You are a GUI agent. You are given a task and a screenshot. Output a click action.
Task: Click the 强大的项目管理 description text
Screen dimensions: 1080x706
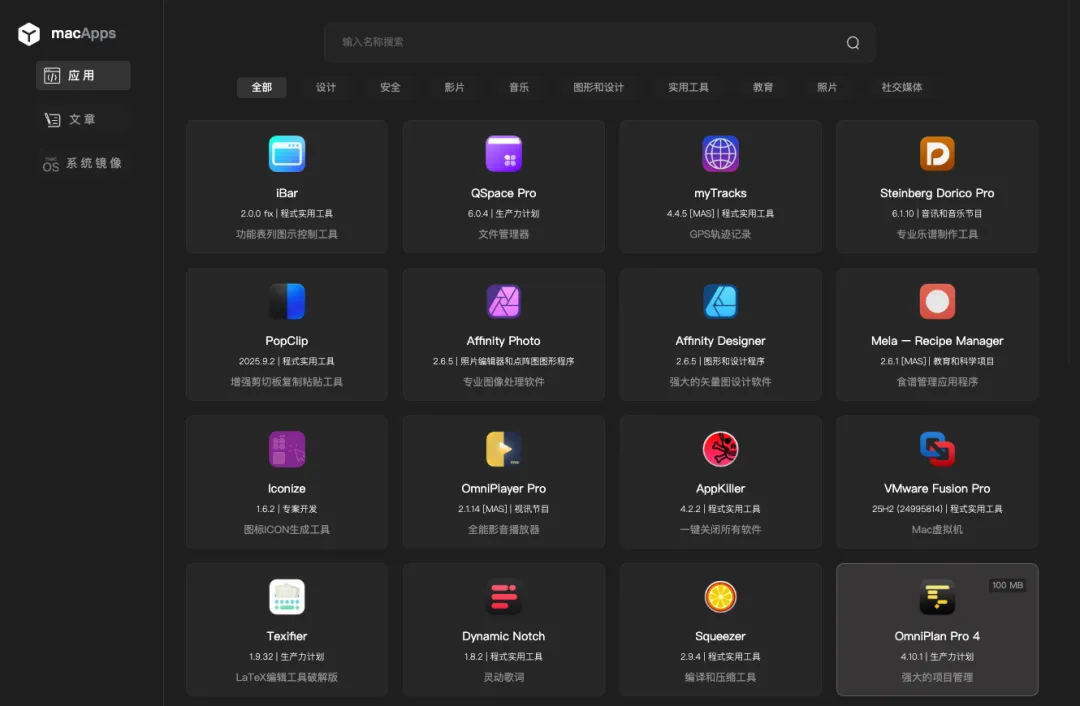point(937,677)
